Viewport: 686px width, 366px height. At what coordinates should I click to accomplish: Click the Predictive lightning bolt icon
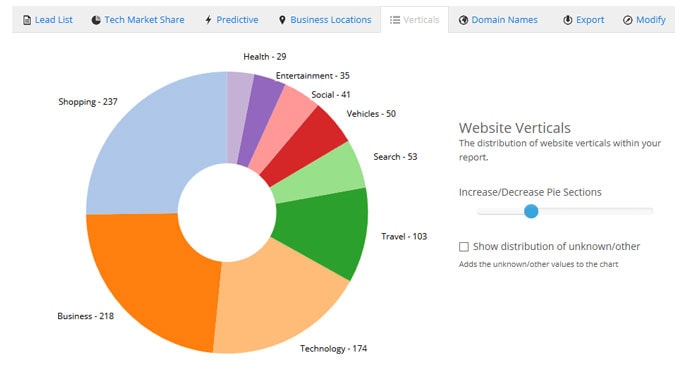pos(208,20)
